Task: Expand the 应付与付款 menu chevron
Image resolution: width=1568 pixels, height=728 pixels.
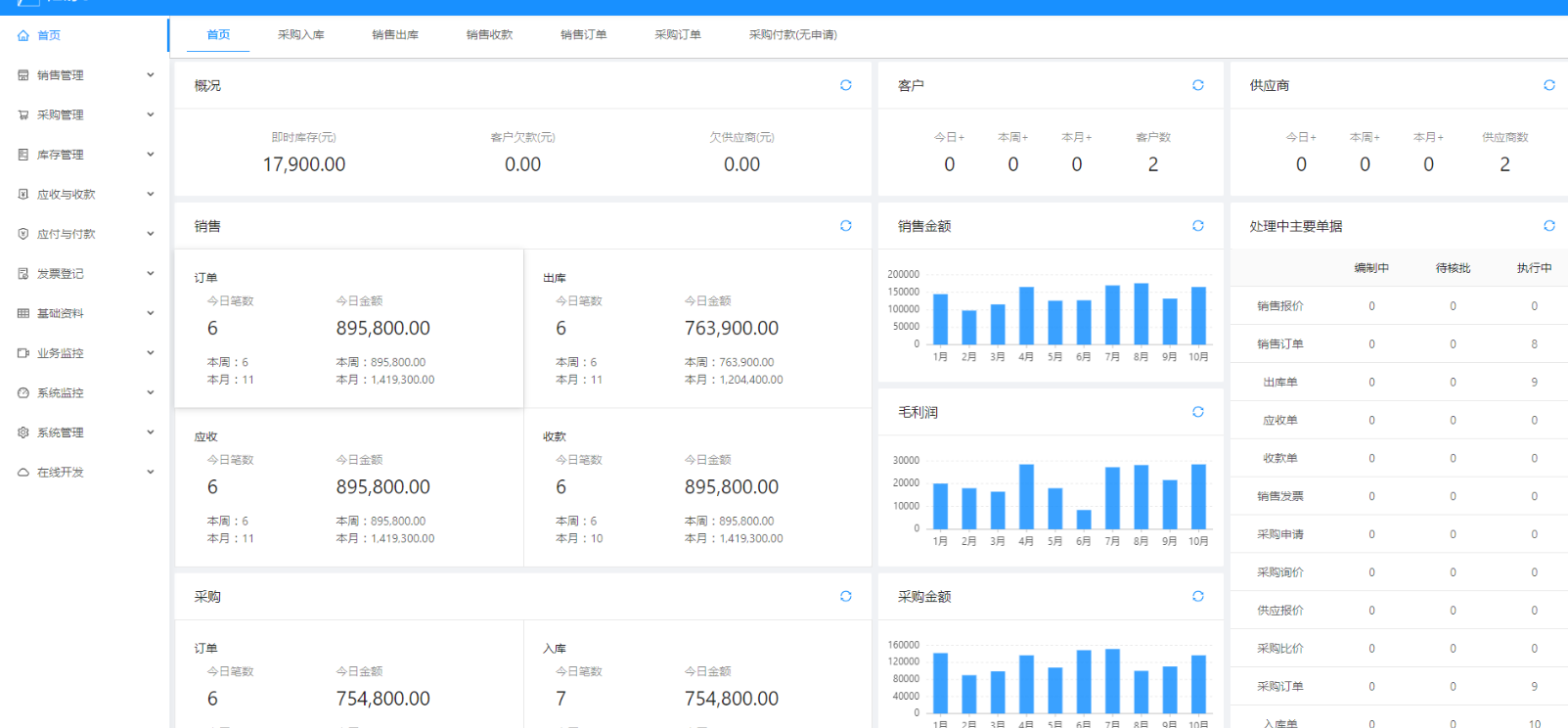Action: (x=151, y=234)
